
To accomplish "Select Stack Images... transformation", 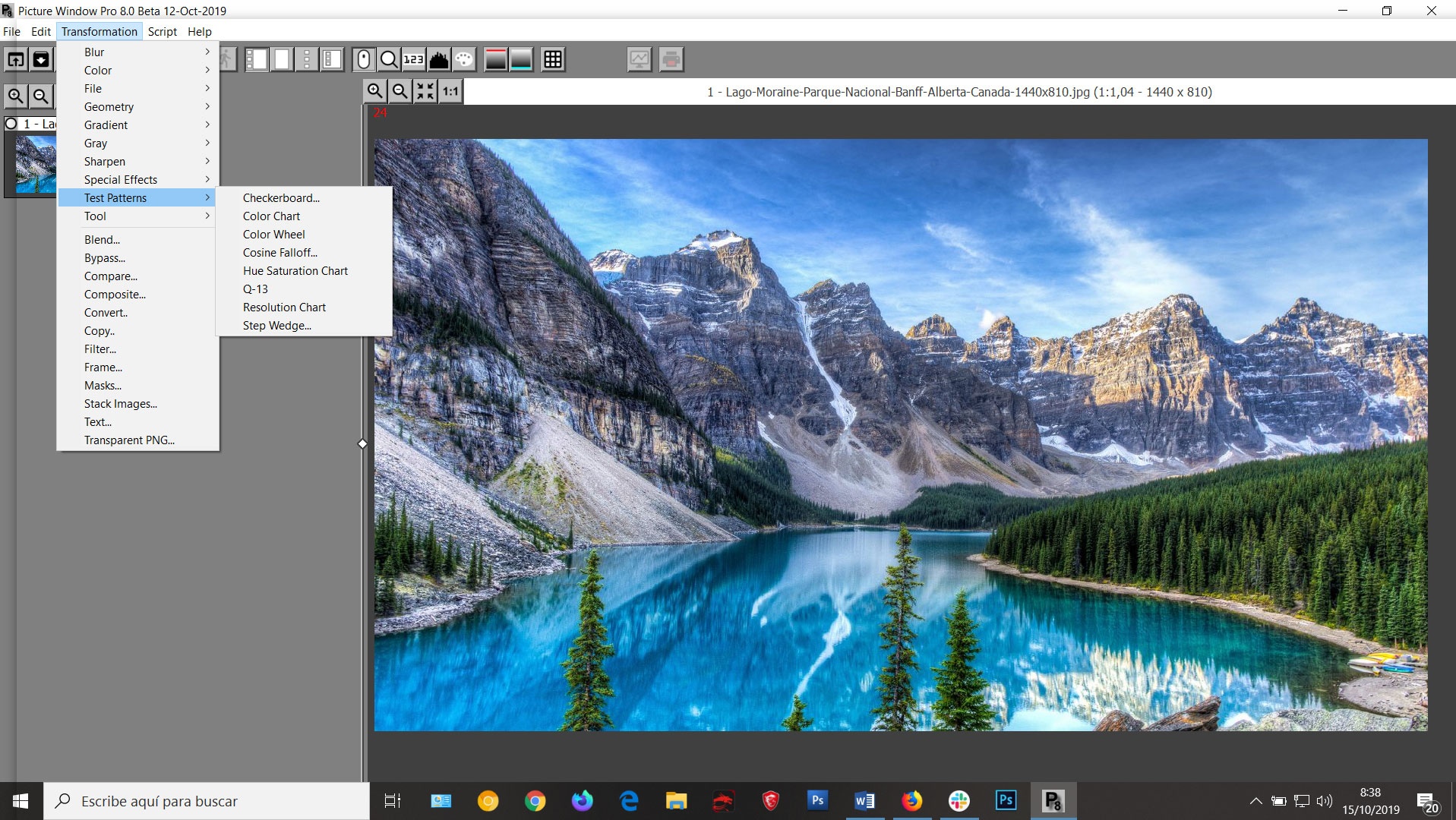I will tap(138, 403).
